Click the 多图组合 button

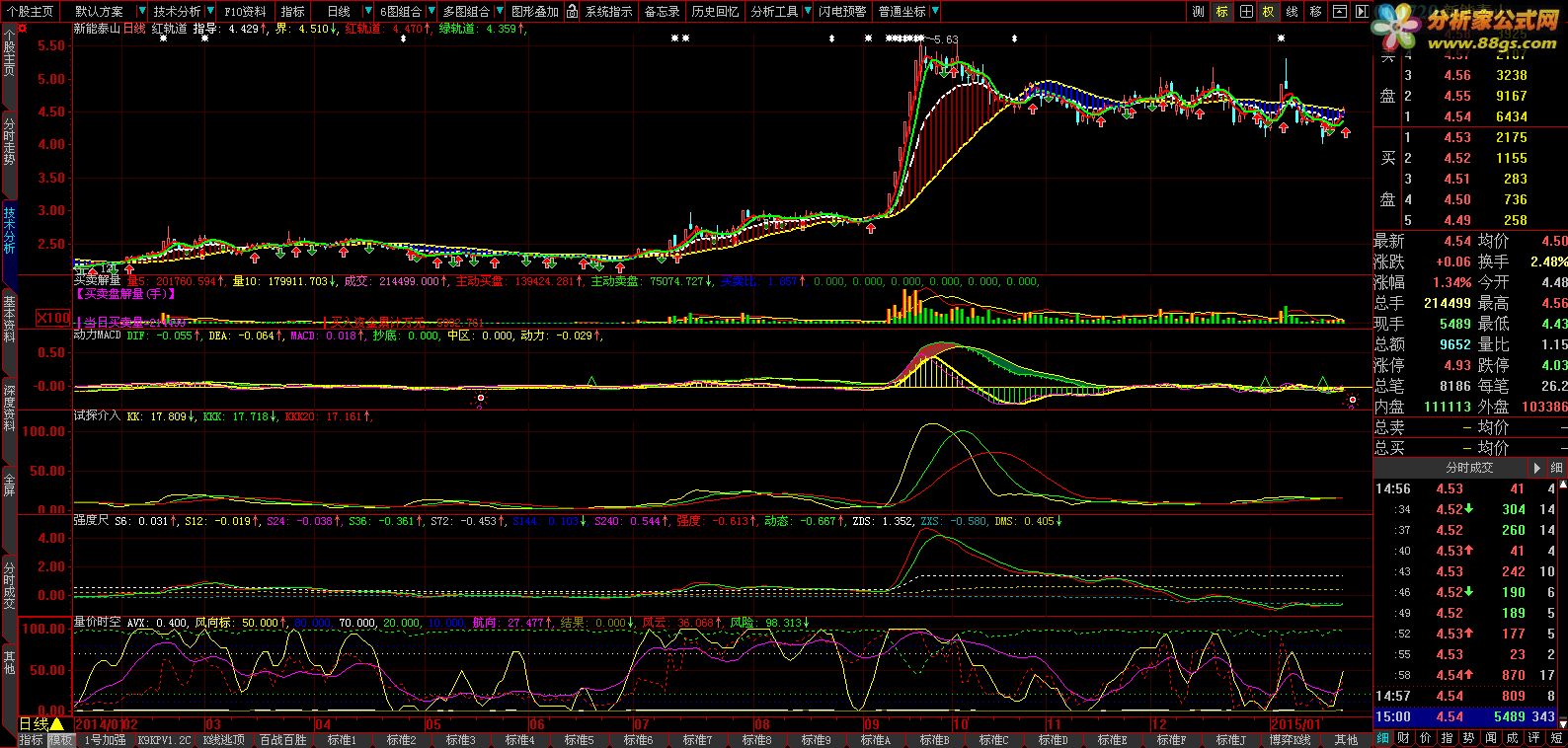[465, 12]
